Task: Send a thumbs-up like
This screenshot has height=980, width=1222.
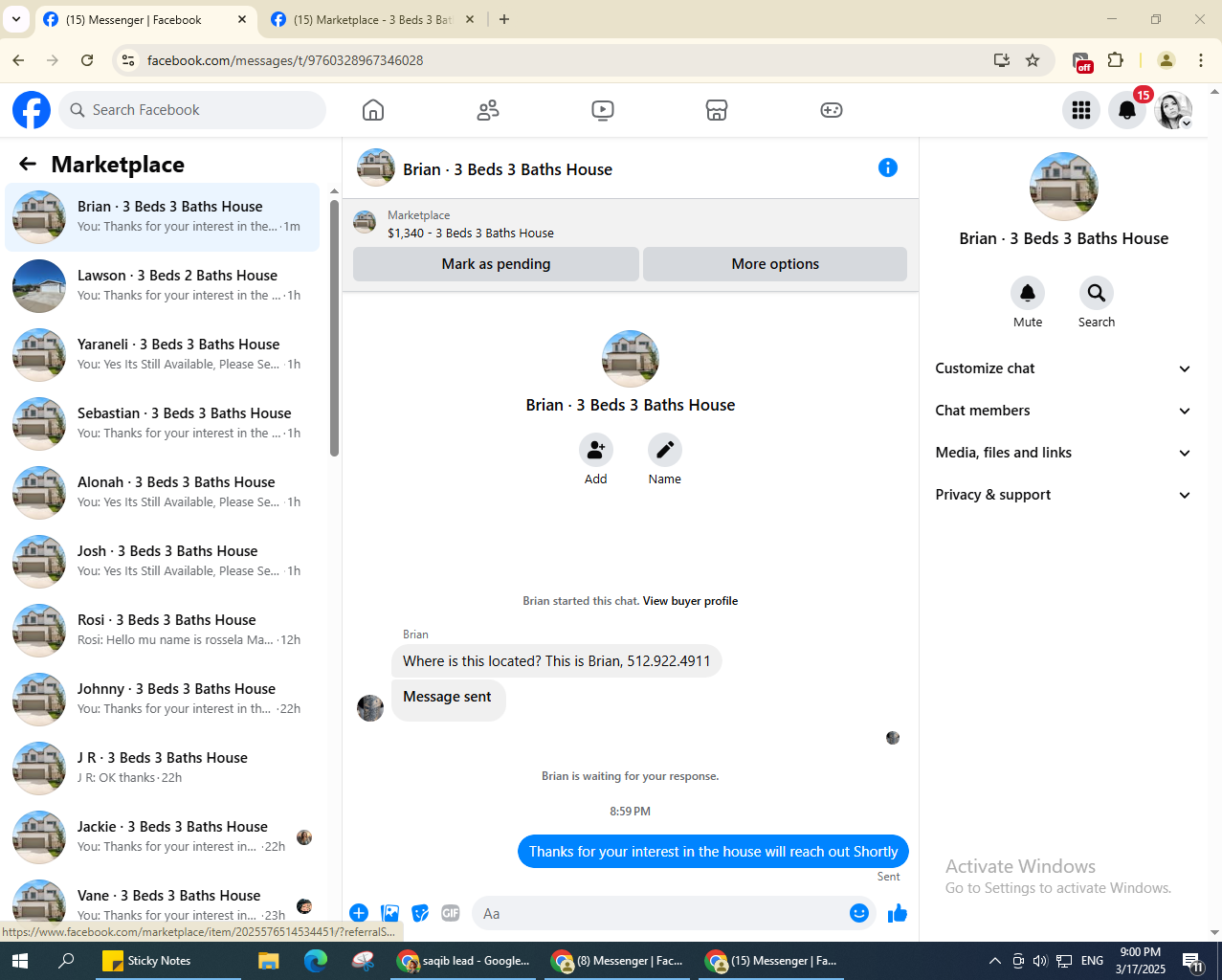Action: coord(897,913)
